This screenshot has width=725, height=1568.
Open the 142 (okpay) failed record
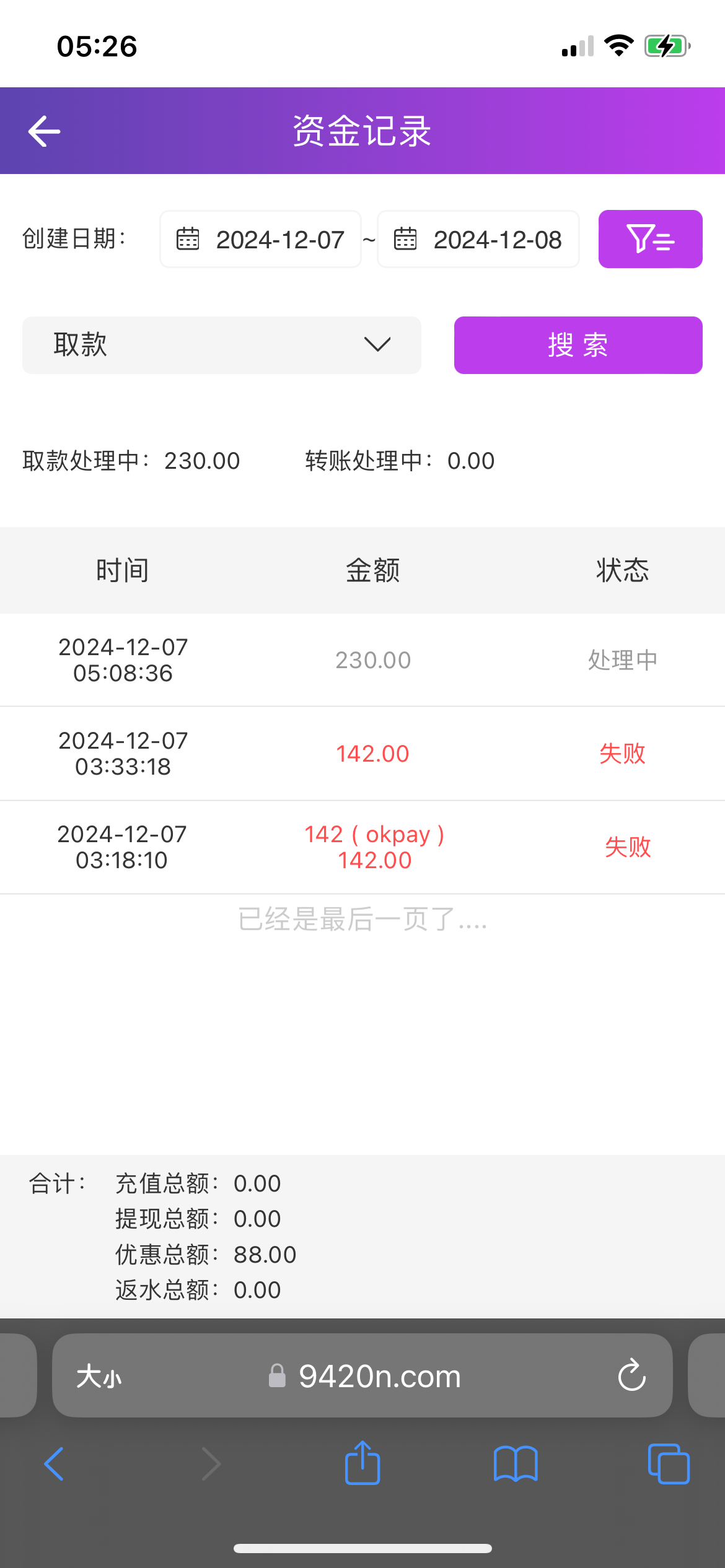[x=362, y=847]
